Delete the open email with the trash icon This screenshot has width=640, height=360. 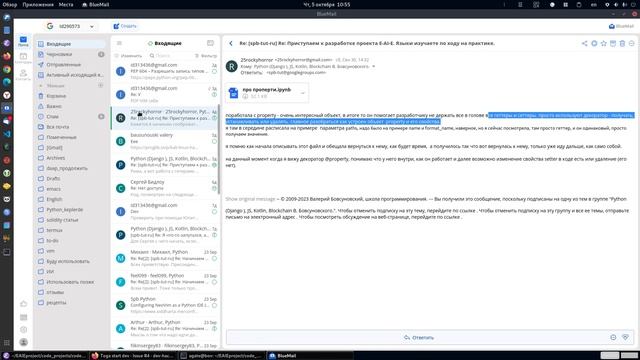point(622,43)
